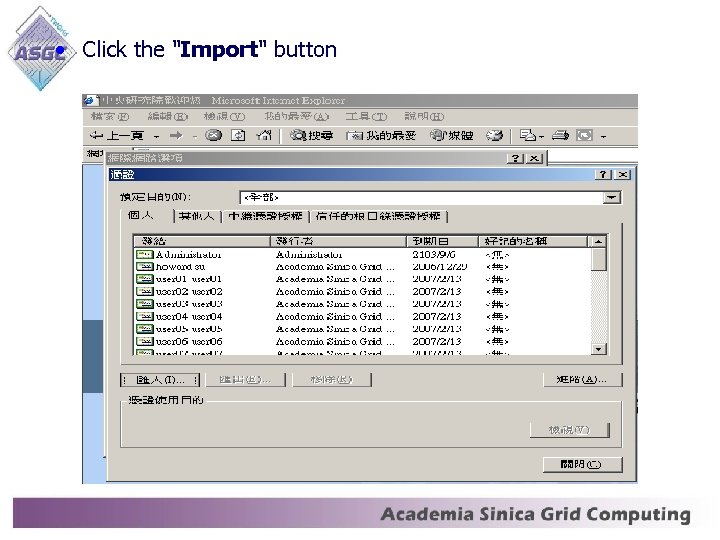Switch to the 其他人 (Other People) tab
The image size is (720, 540).
197,216
